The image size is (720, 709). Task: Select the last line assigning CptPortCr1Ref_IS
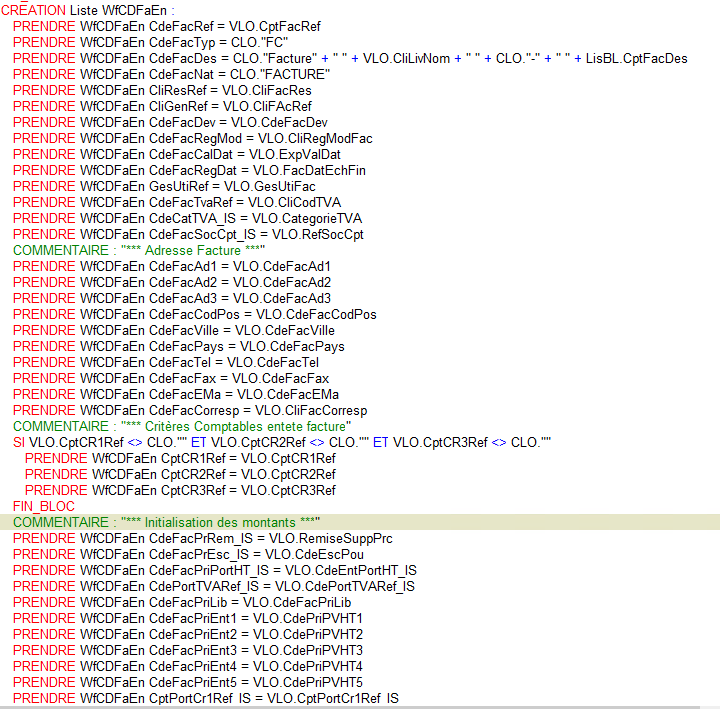click(x=206, y=698)
